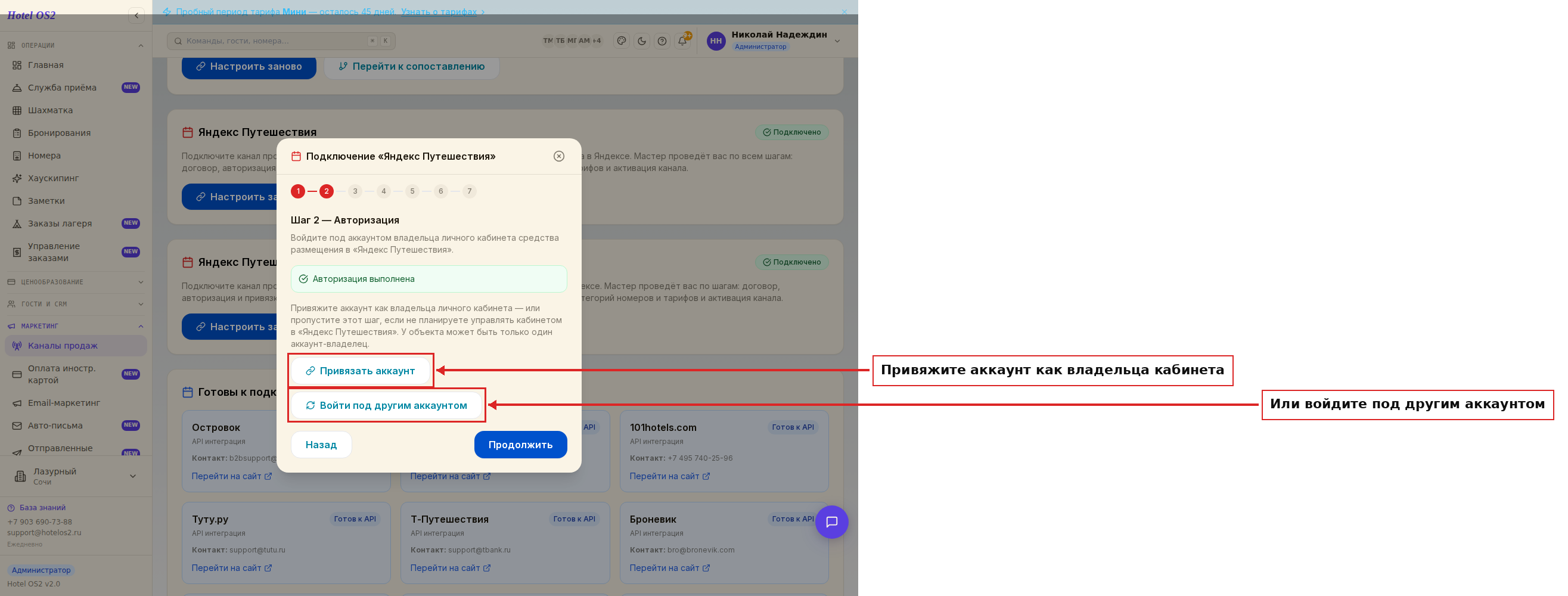Open the color theme palette icon
Screen dimensions: 1568x596
(x=622, y=41)
